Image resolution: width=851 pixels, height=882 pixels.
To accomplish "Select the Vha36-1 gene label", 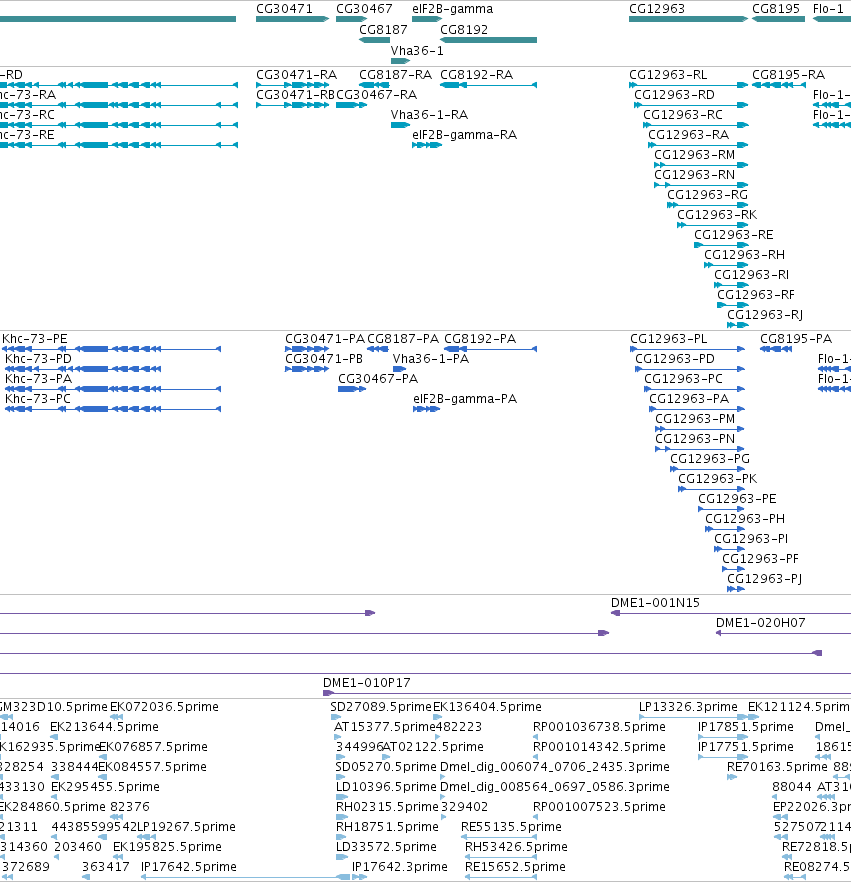I will click(417, 51).
